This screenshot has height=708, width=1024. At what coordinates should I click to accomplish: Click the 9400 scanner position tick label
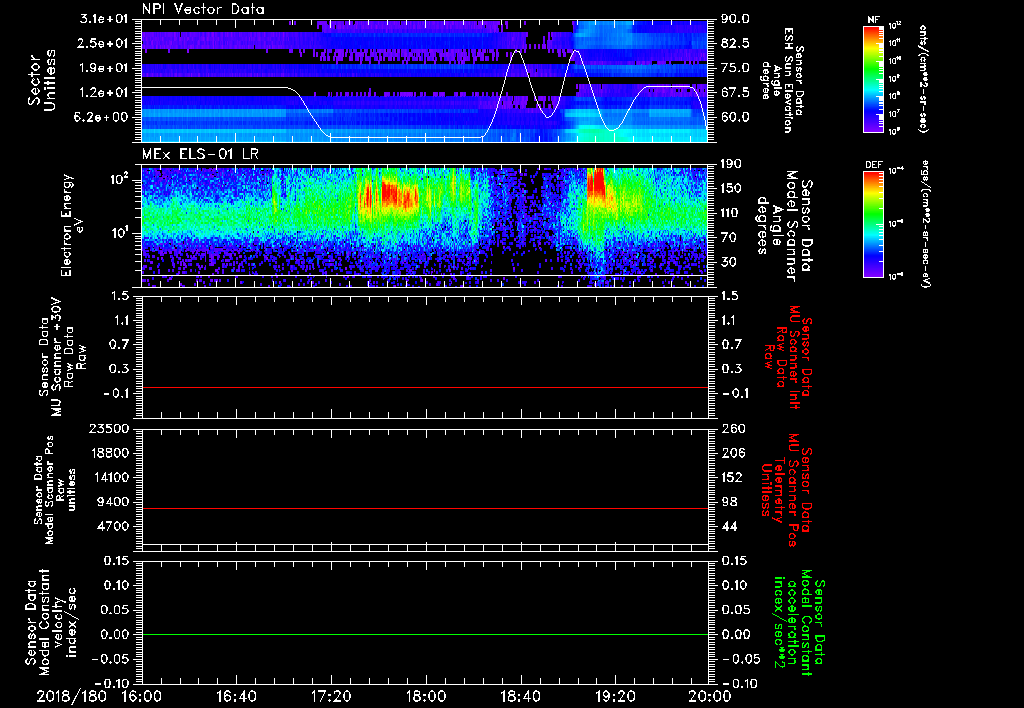112,502
